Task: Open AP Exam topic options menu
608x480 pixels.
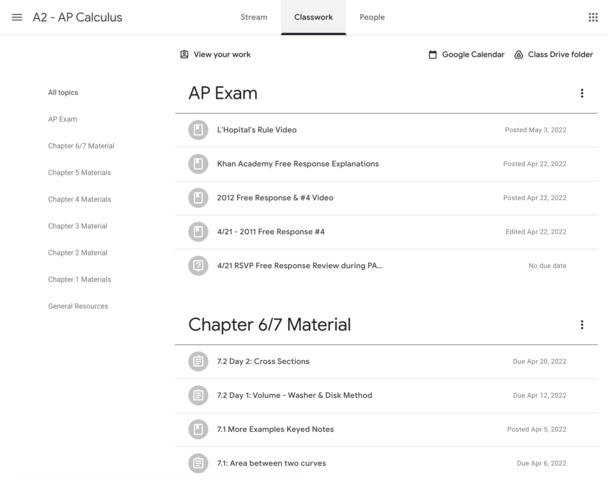Action: click(x=582, y=93)
